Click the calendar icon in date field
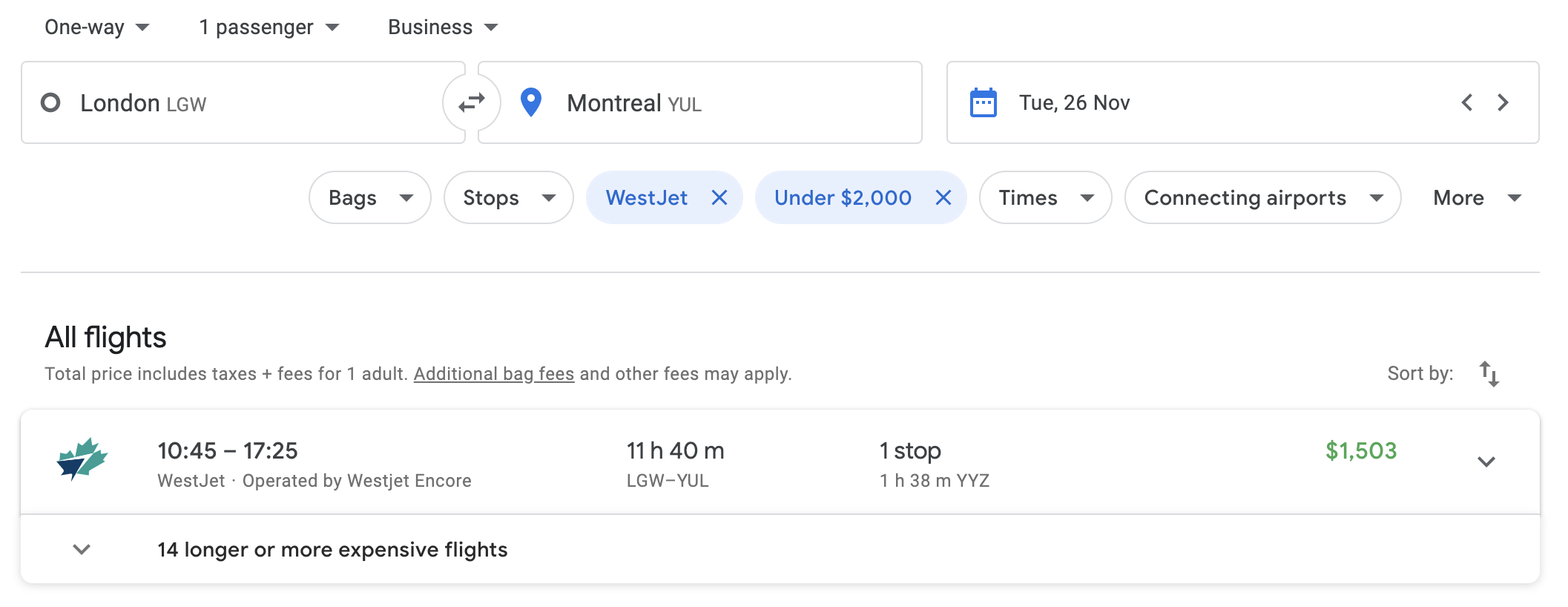This screenshot has height=607, width=1568. [984, 102]
